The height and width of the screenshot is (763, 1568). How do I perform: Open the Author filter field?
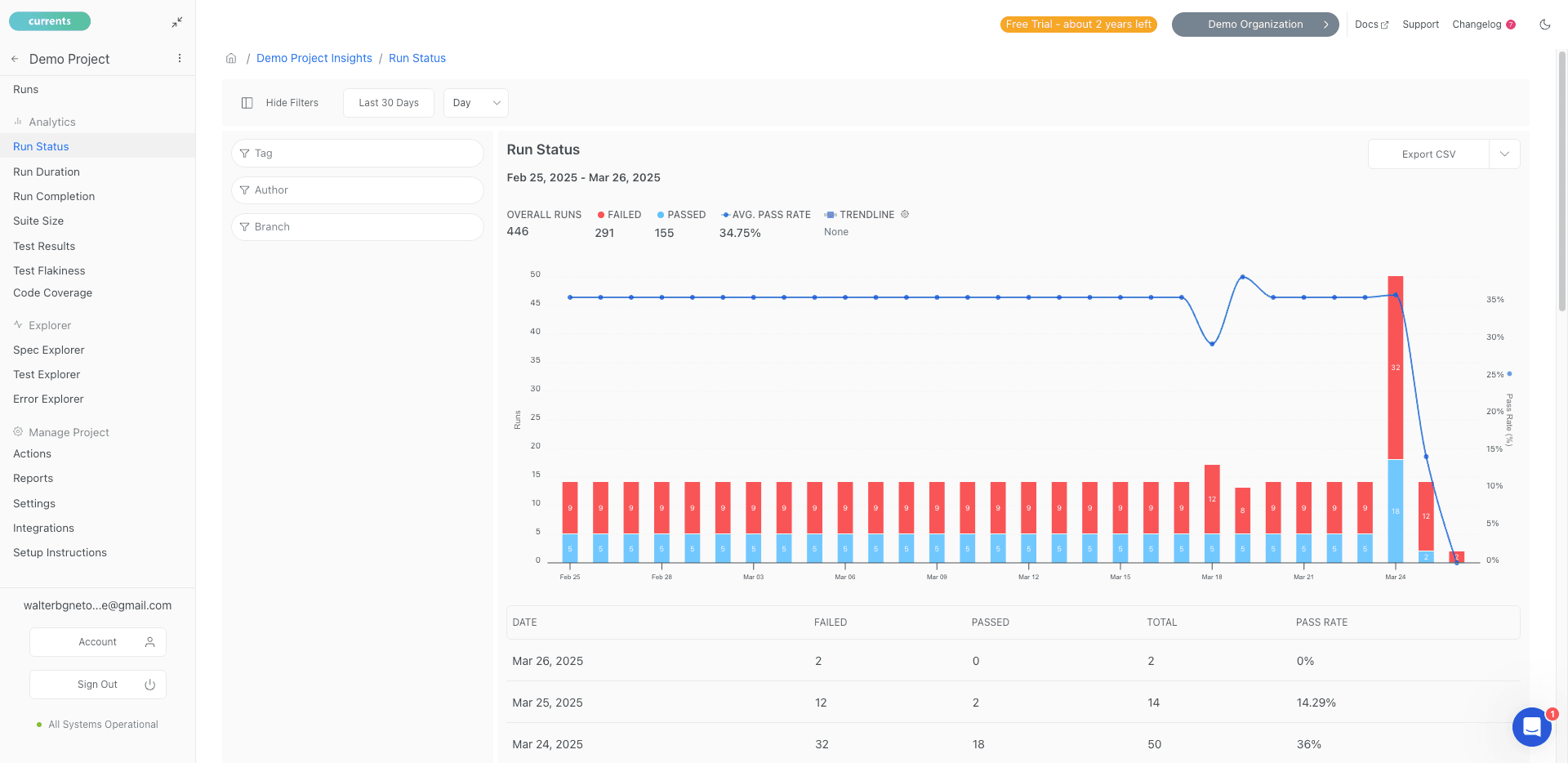(358, 190)
